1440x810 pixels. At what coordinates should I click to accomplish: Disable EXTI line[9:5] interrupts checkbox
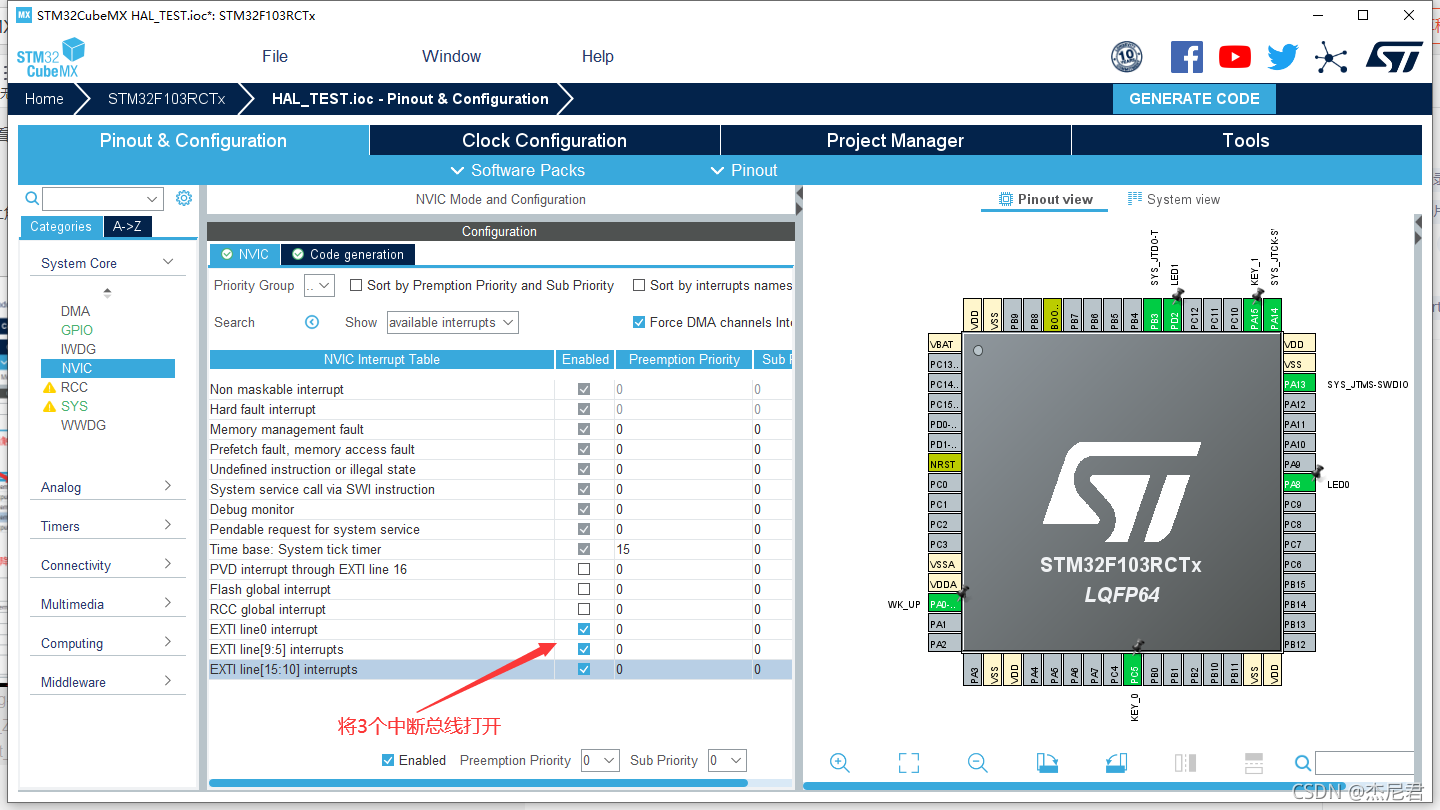click(584, 649)
